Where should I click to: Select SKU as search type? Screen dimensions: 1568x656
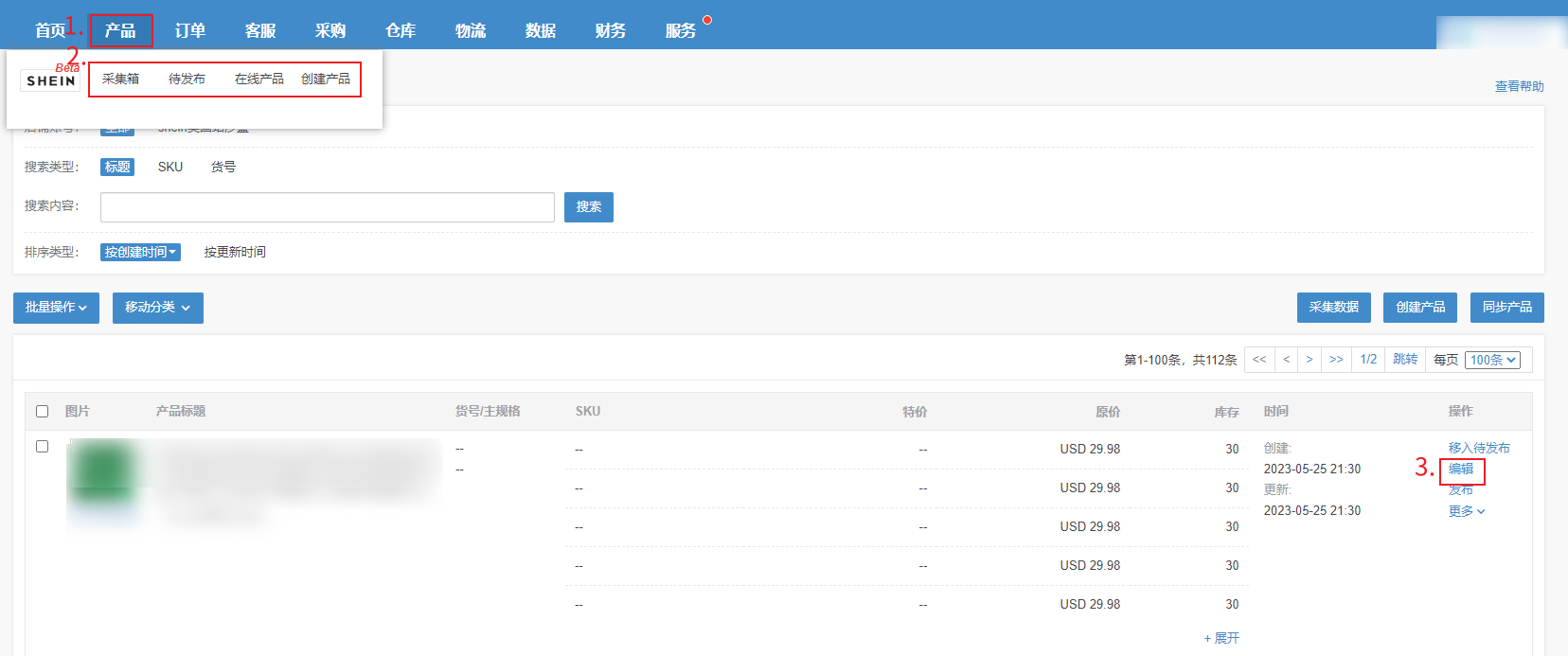(170, 167)
